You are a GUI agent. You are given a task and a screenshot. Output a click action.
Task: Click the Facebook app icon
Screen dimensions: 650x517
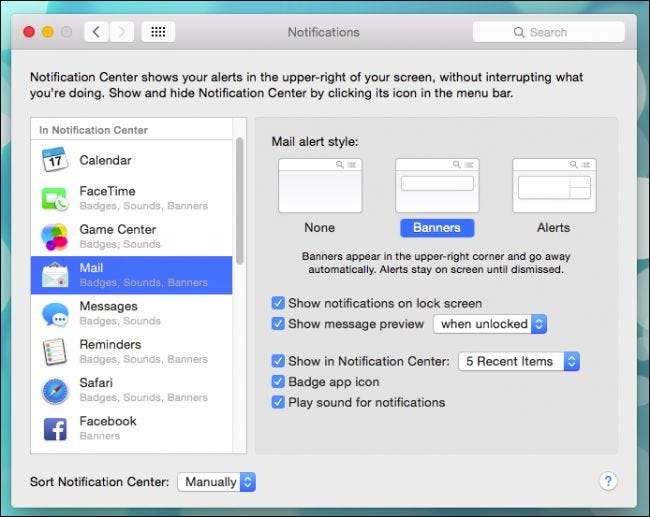click(54, 428)
